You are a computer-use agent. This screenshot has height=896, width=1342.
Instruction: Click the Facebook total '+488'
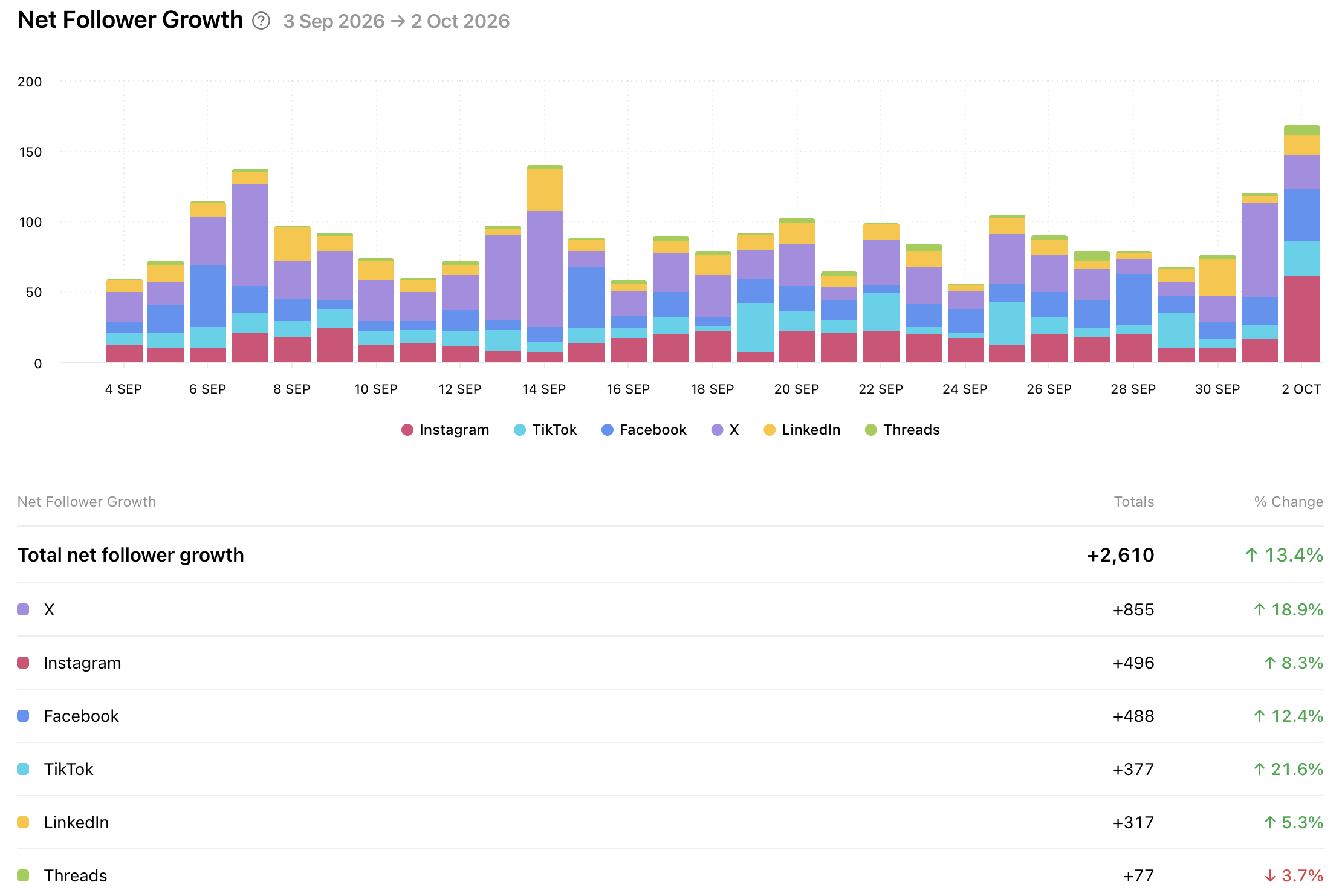coord(1133,716)
